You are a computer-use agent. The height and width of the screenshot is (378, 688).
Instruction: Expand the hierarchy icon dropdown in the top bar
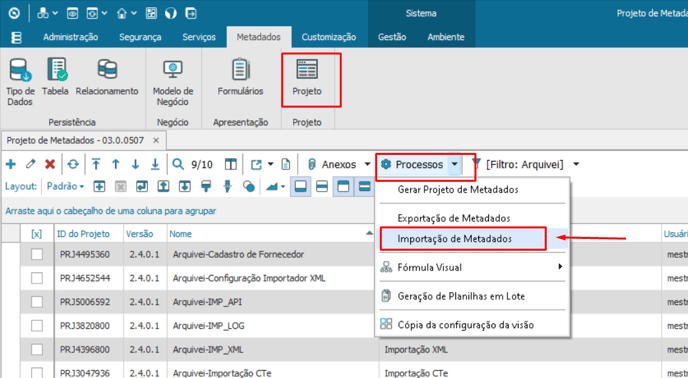[55, 14]
